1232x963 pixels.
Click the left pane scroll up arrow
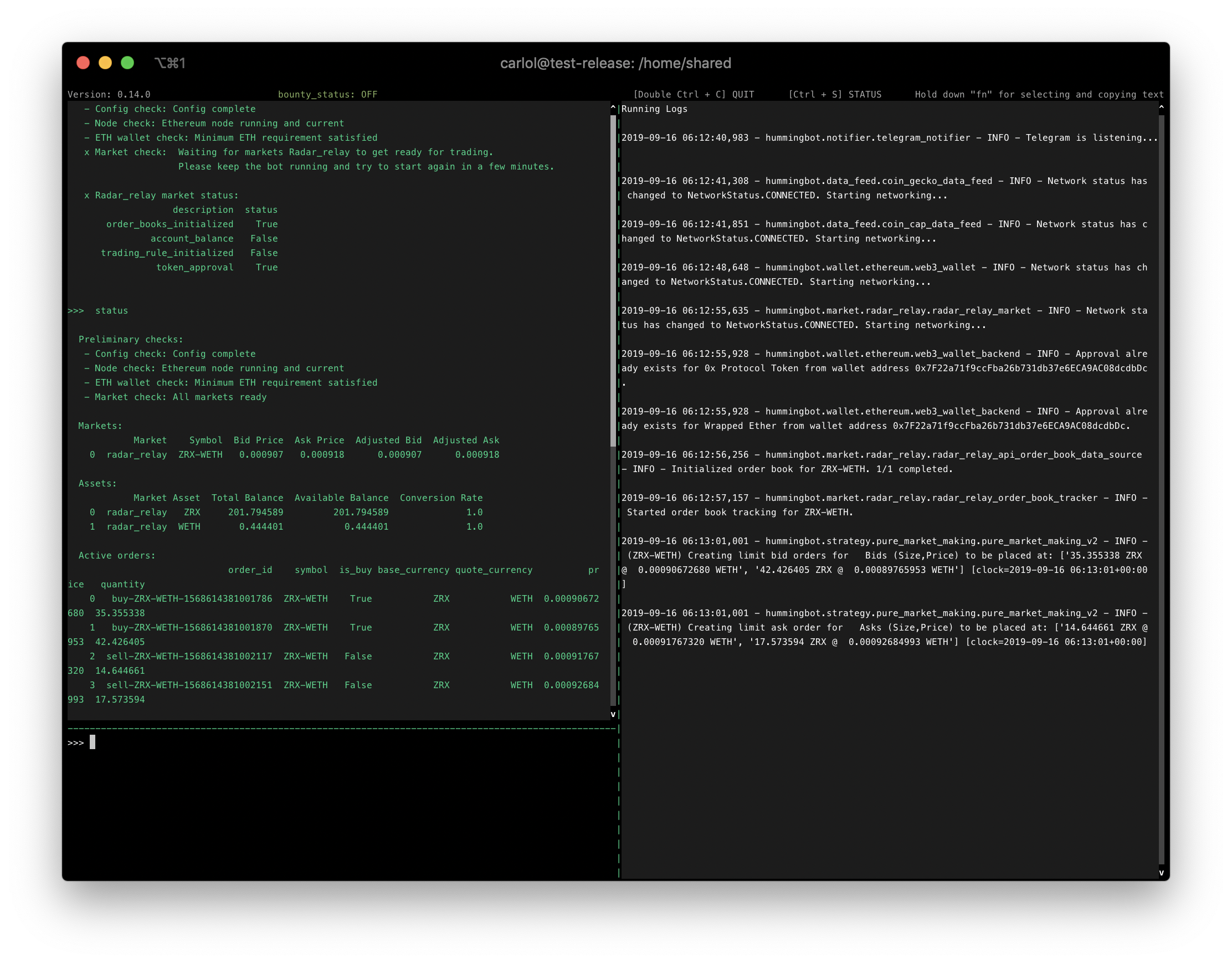(613, 106)
